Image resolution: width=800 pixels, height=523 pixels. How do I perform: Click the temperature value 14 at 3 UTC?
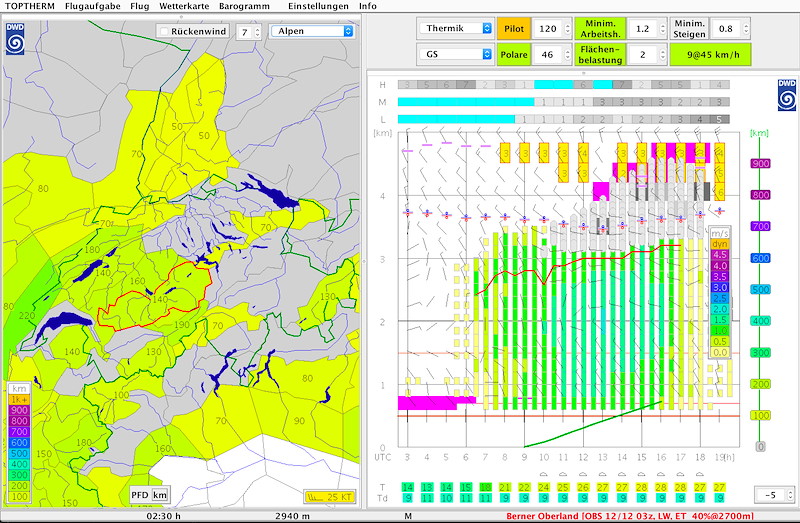click(407, 487)
